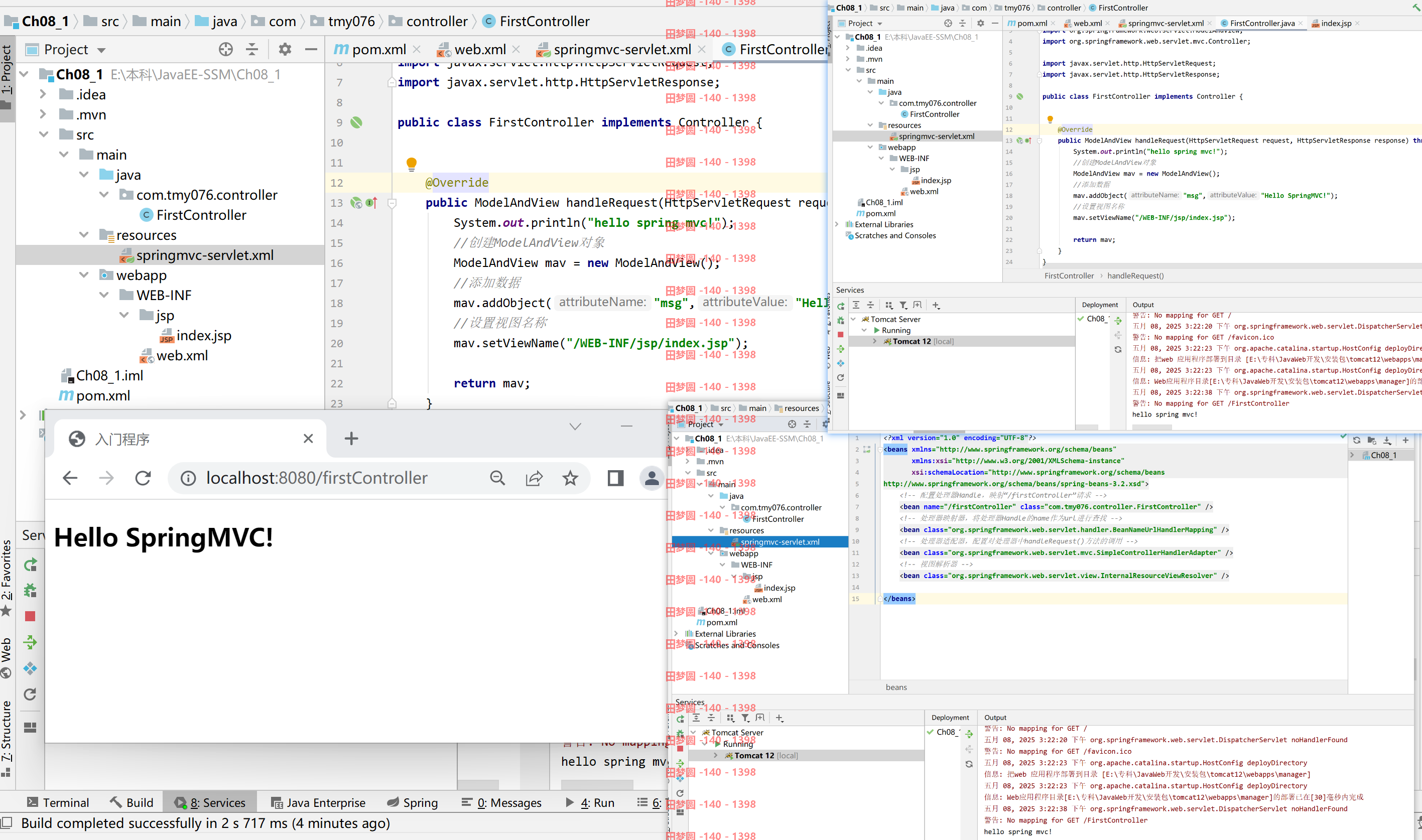This screenshot has height=840, width=1422.
Task: Expand .idea folder in left Project tree
Action: click(43, 94)
